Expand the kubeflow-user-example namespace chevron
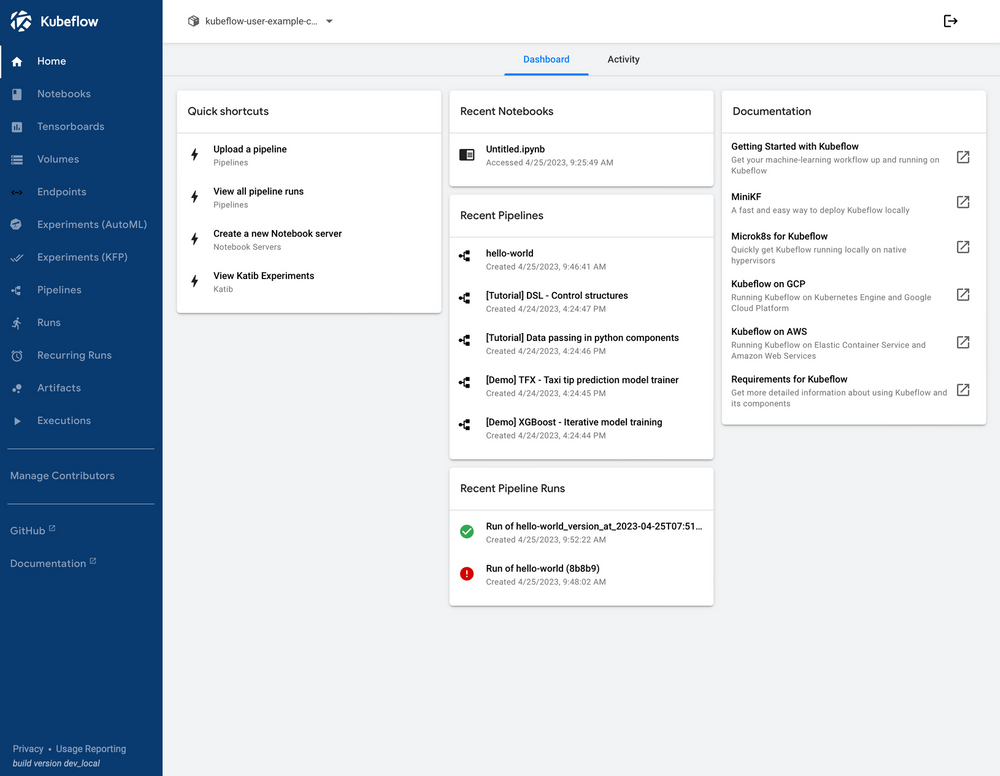1000x776 pixels. (x=329, y=20)
